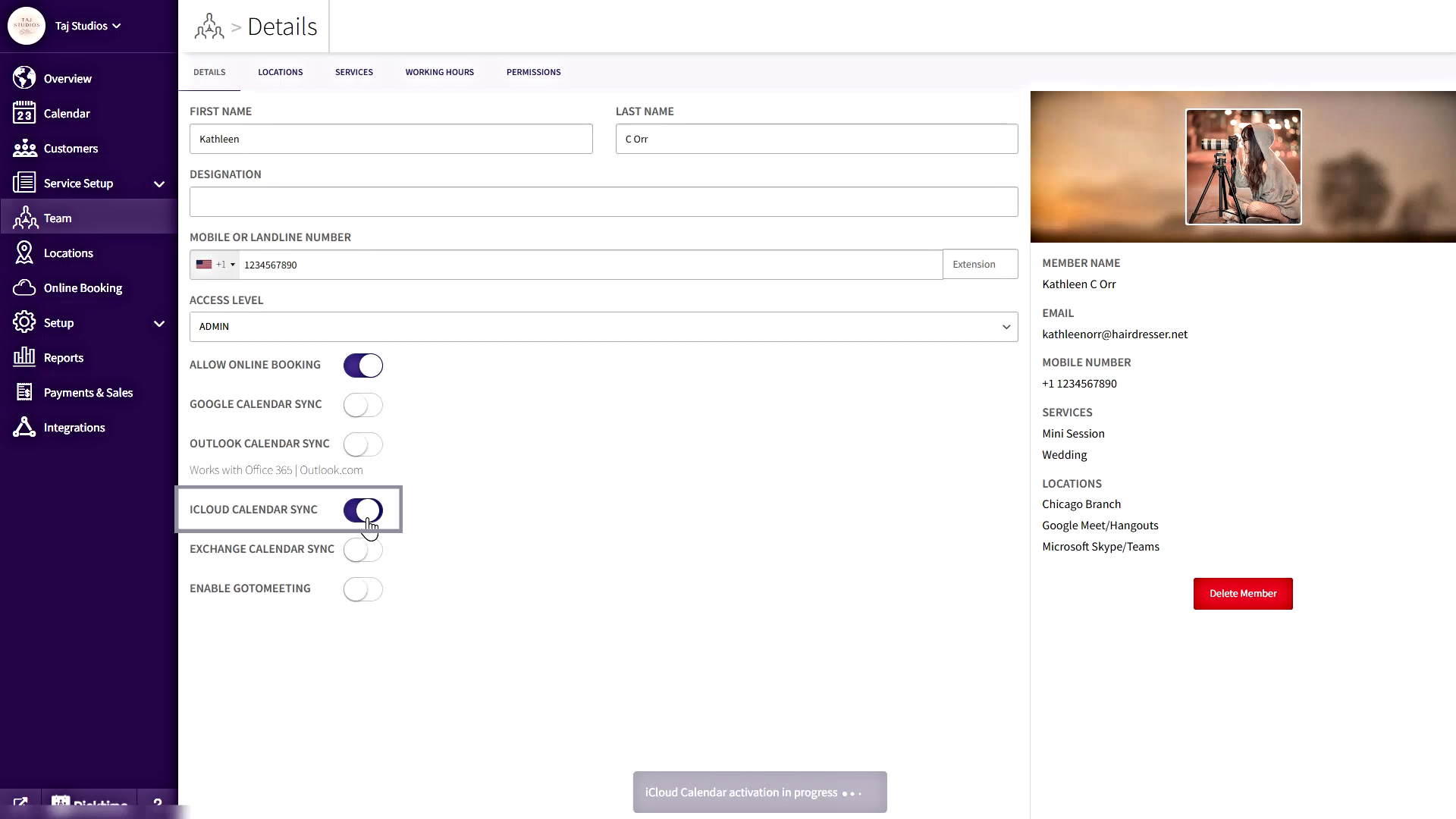Click the Customers group icon
The height and width of the screenshot is (819, 1456).
click(x=24, y=148)
